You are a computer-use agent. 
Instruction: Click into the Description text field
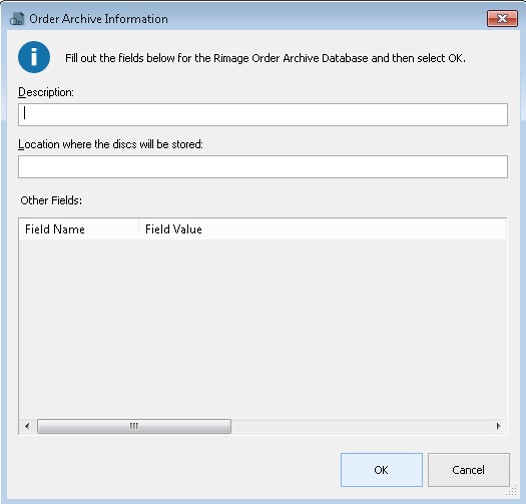tap(263, 114)
